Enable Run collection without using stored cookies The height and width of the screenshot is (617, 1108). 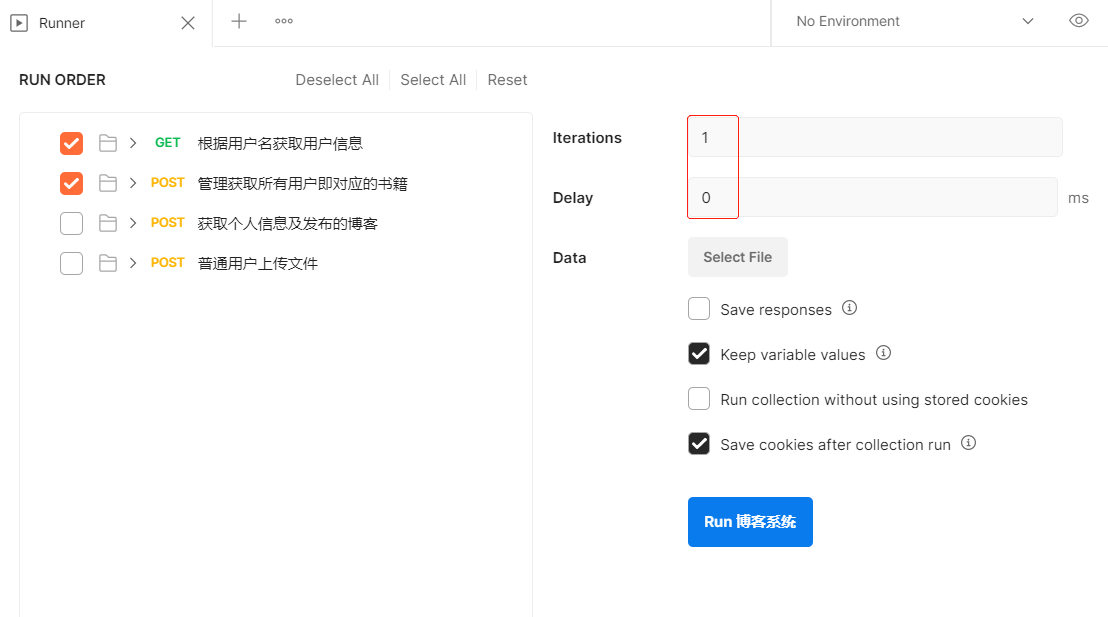[x=699, y=399]
